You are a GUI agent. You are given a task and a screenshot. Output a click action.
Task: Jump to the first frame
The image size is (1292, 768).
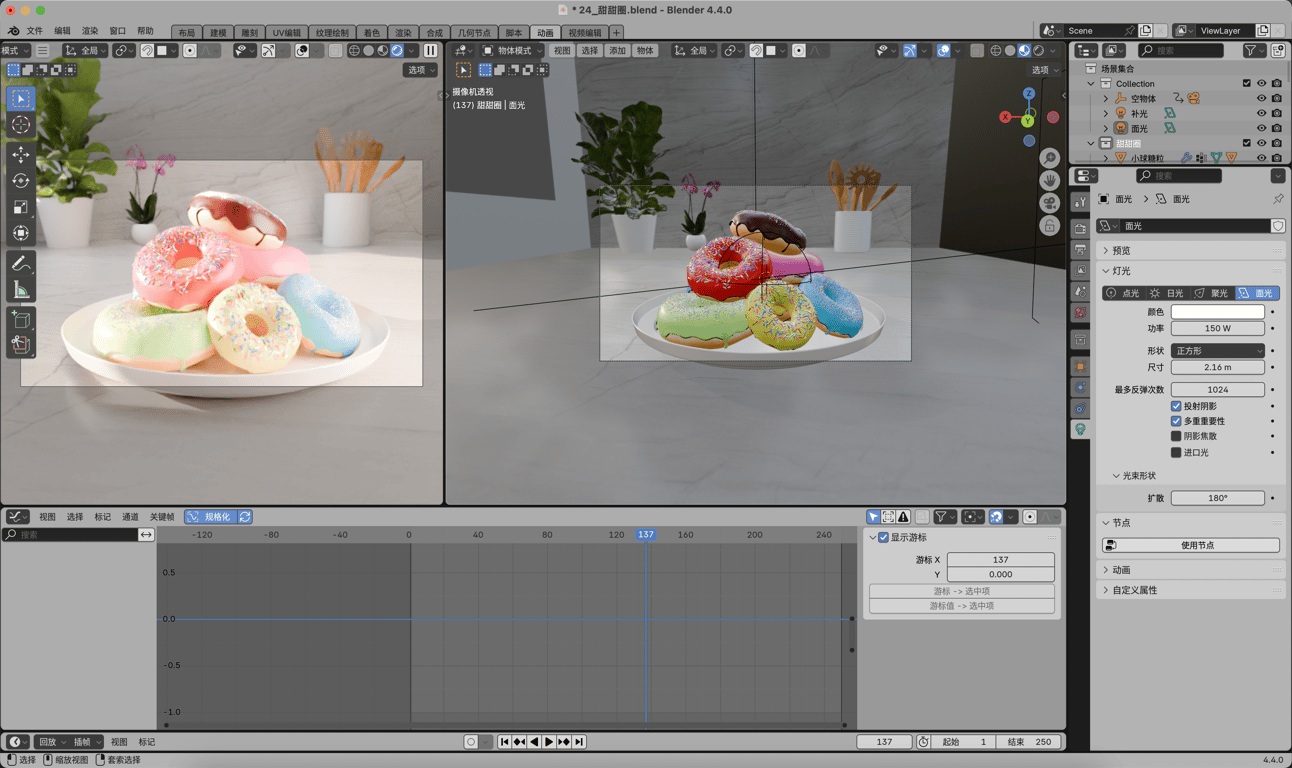click(x=504, y=742)
